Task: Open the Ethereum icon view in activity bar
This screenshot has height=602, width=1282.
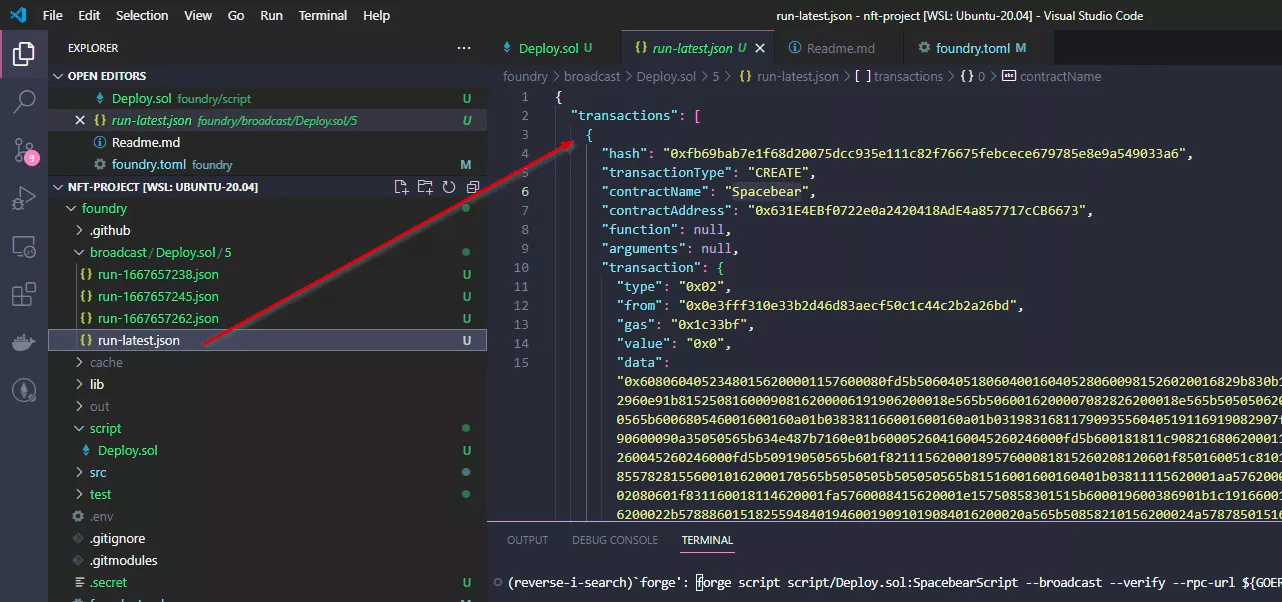Action: 24,391
